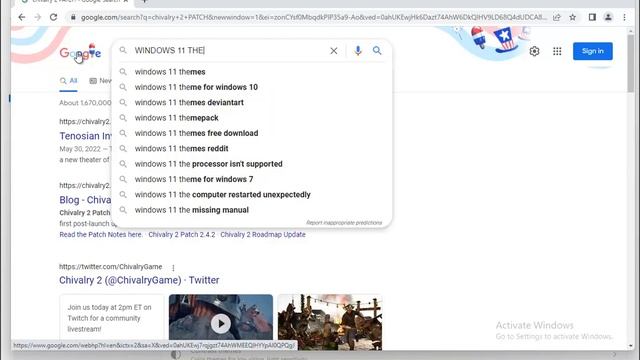The width and height of the screenshot is (640, 360).
Task: Choose suggestion 'windows 11 themes deviantart'
Action: (x=252, y=102)
